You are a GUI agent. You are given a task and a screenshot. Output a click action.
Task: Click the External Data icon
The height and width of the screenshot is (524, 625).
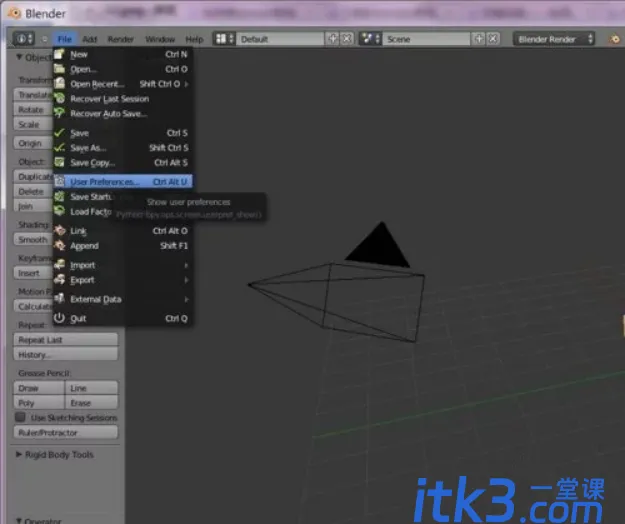click(x=59, y=298)
